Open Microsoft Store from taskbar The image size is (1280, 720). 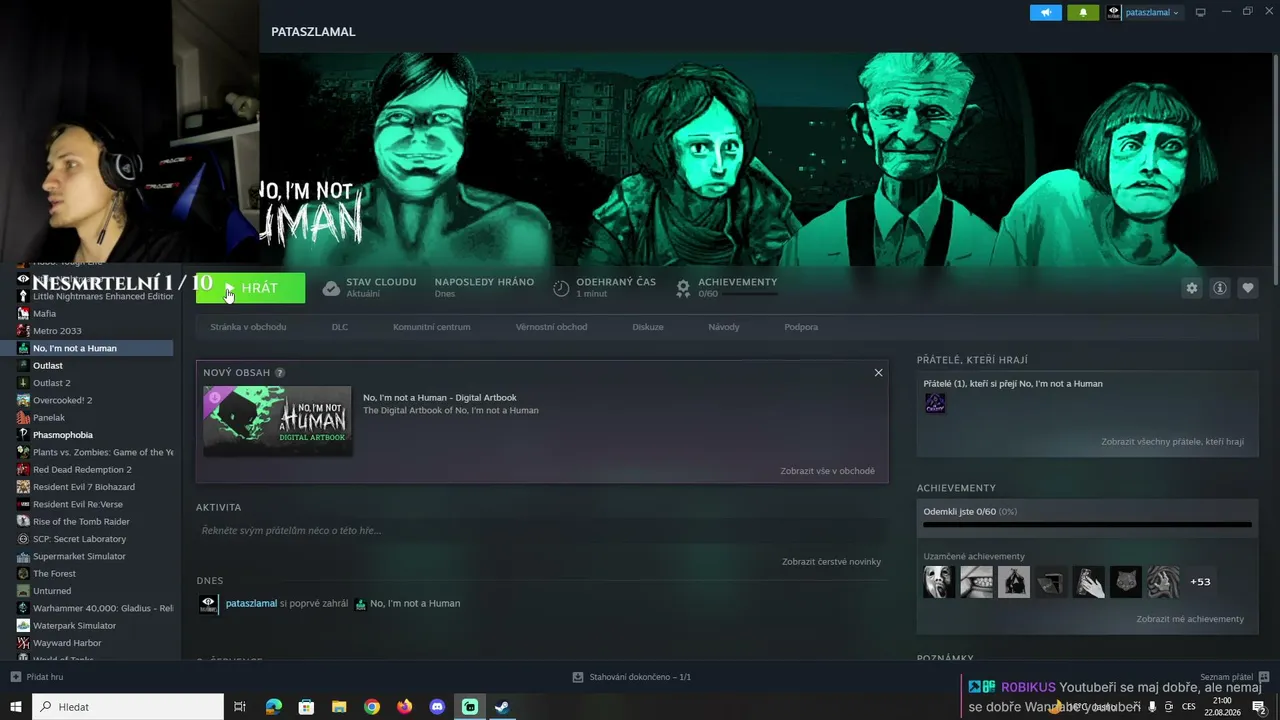(x=306, y=707)
